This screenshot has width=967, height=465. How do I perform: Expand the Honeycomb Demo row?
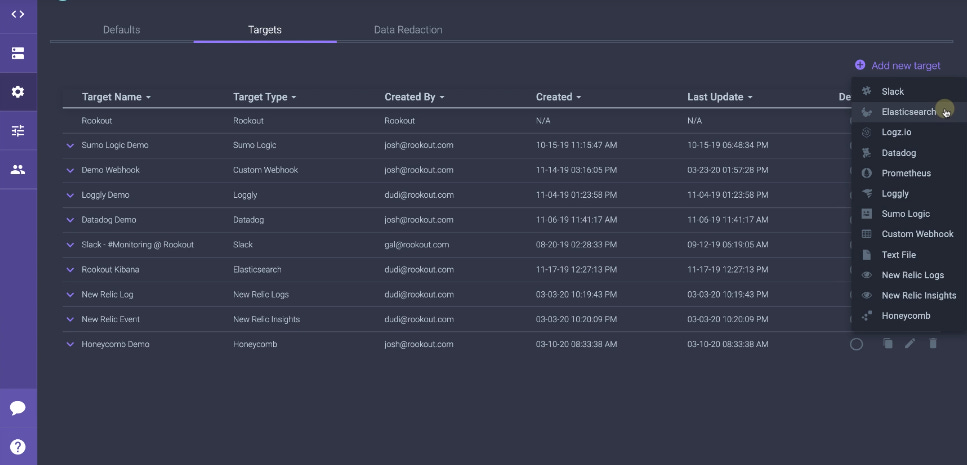[x=70, y=344]
